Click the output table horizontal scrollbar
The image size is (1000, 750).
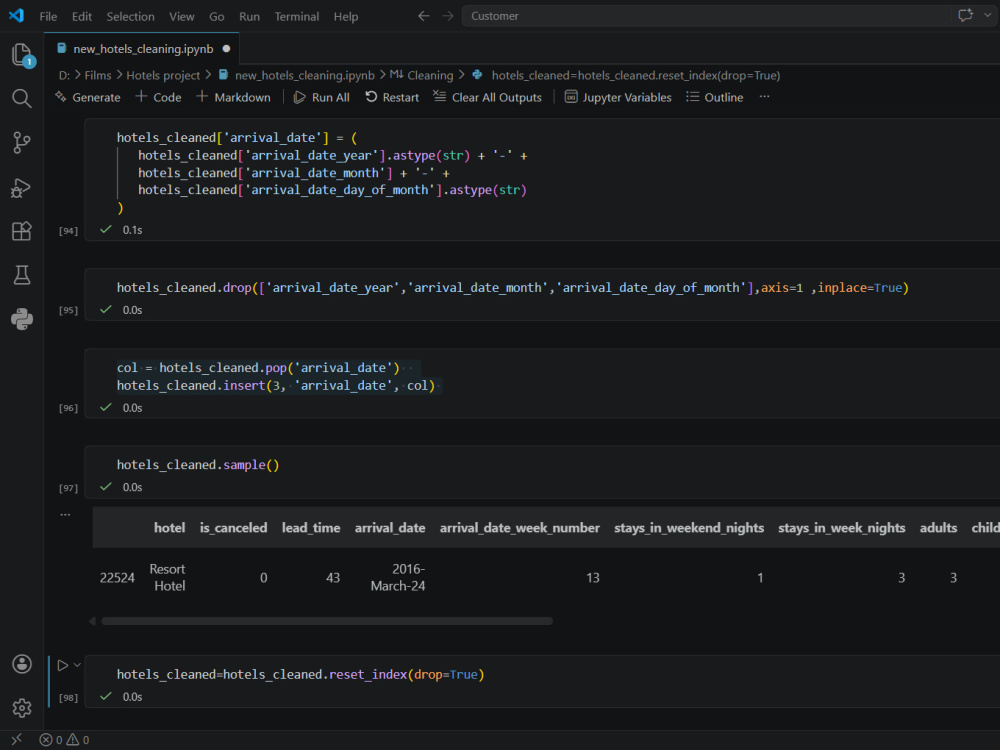pyautogui.click(x=327, y=621)
